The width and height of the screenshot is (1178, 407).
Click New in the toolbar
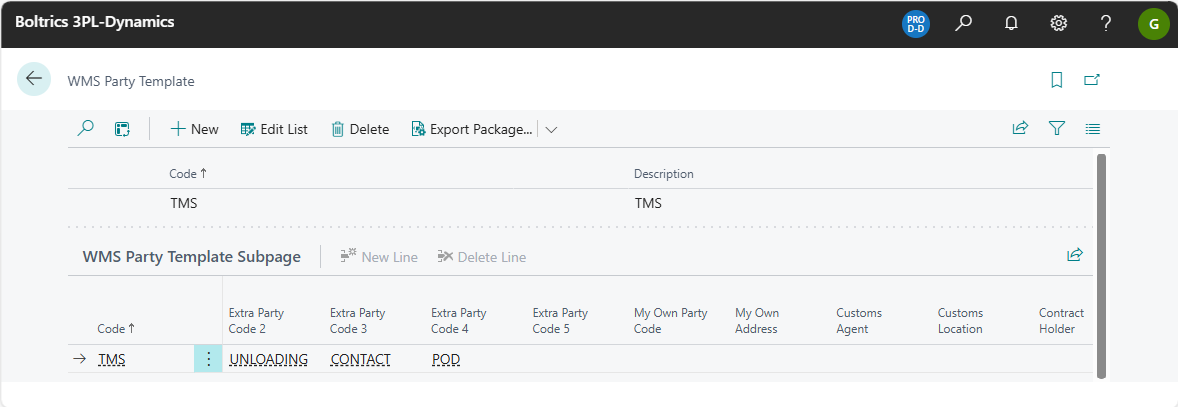point(194,129)
